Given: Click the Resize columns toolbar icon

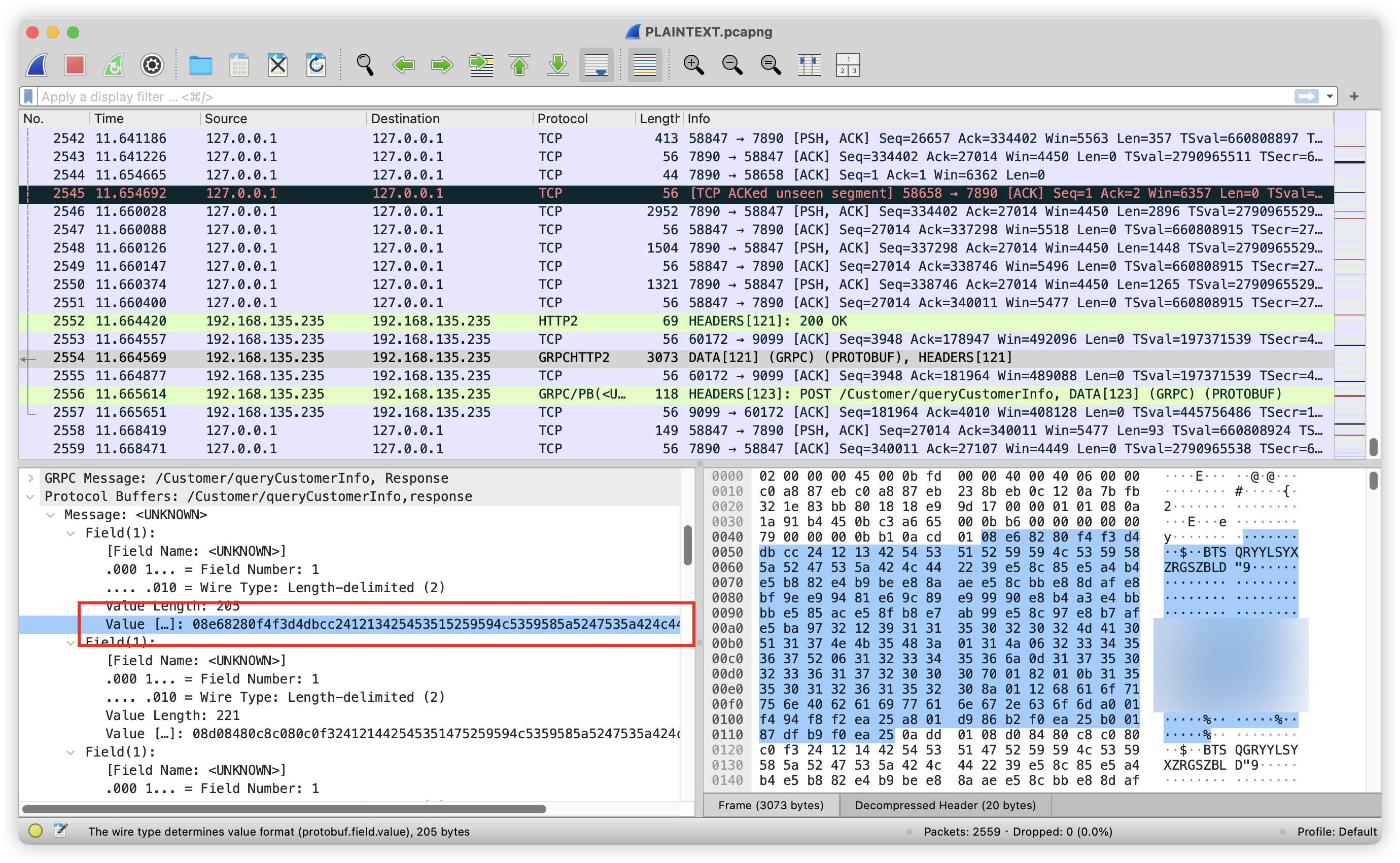Looking at the screenshot, I should 809,65.
